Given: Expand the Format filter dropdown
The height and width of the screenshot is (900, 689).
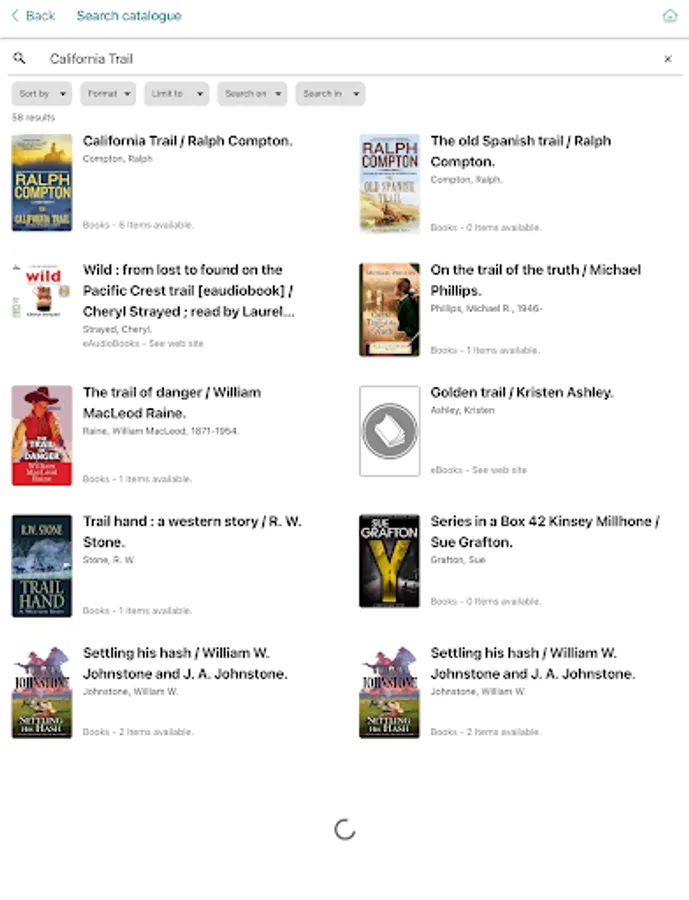Looking at the screenshot, I should [108, 94].
